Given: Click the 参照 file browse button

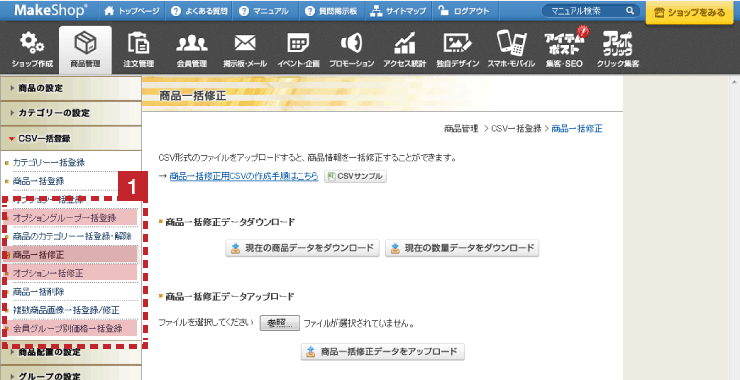Looking at the screenshot, I should pos(279,323).
